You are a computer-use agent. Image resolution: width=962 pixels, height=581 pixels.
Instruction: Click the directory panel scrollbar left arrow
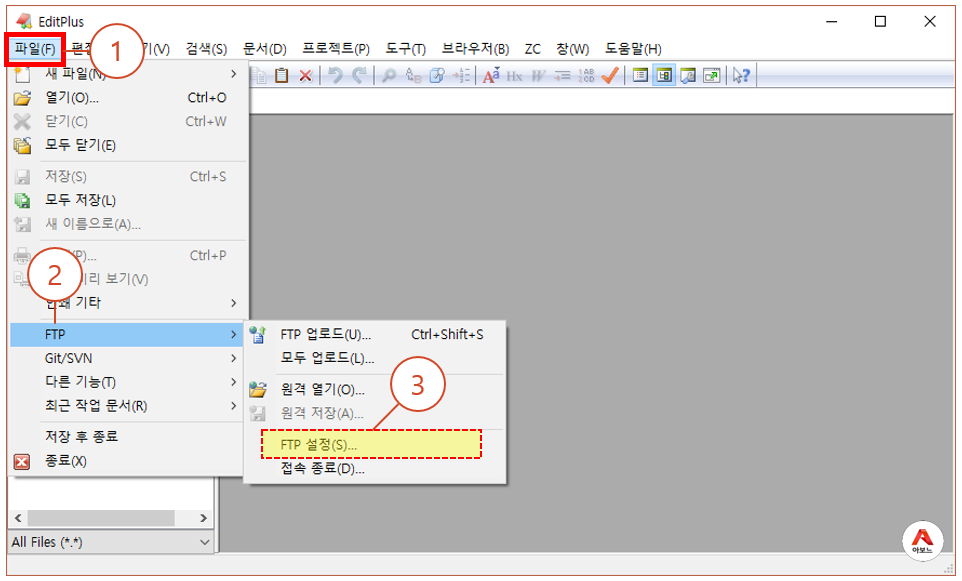(x=18, y=518)
